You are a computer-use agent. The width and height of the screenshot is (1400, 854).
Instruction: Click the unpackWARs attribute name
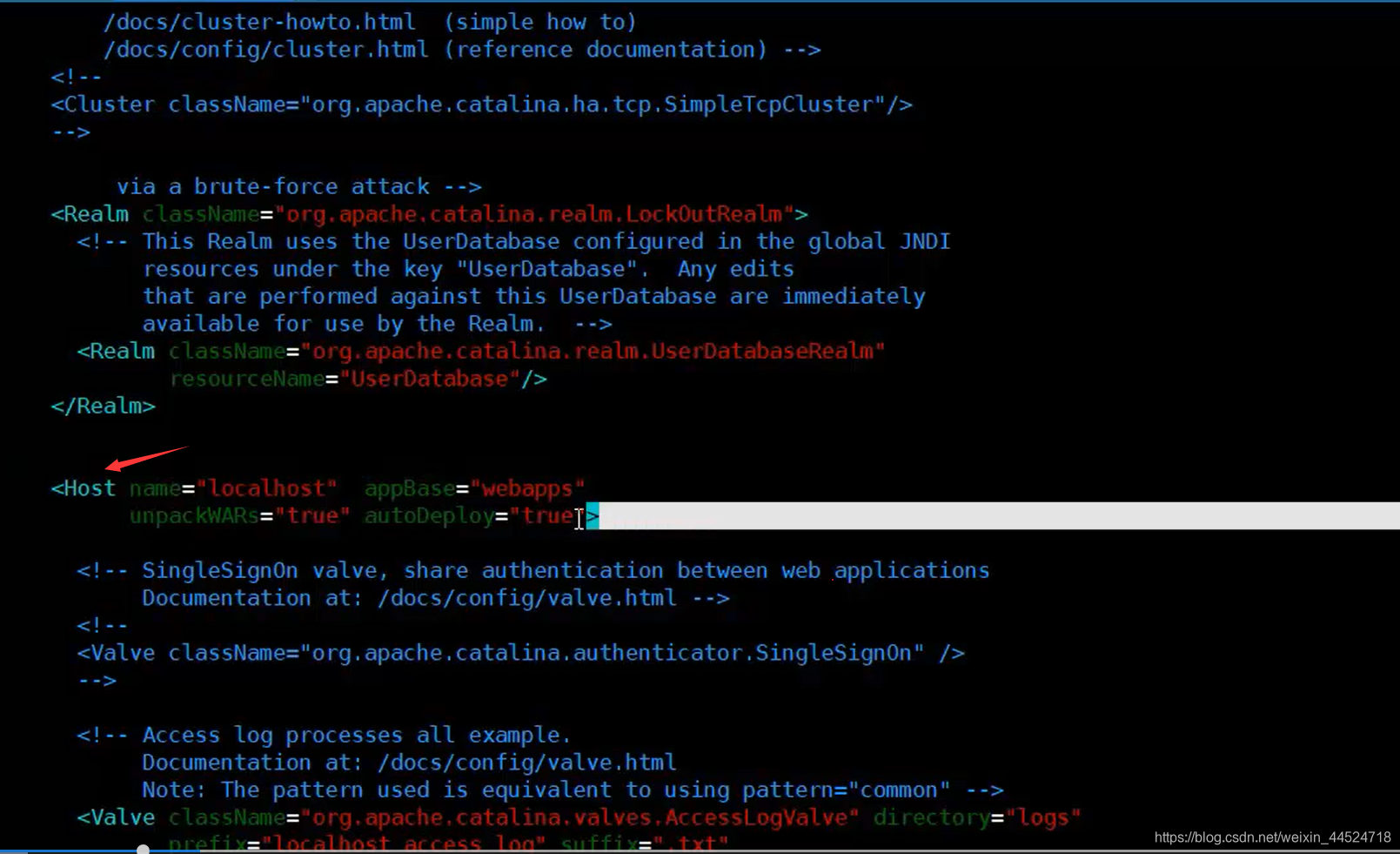[x=194, y=516]
